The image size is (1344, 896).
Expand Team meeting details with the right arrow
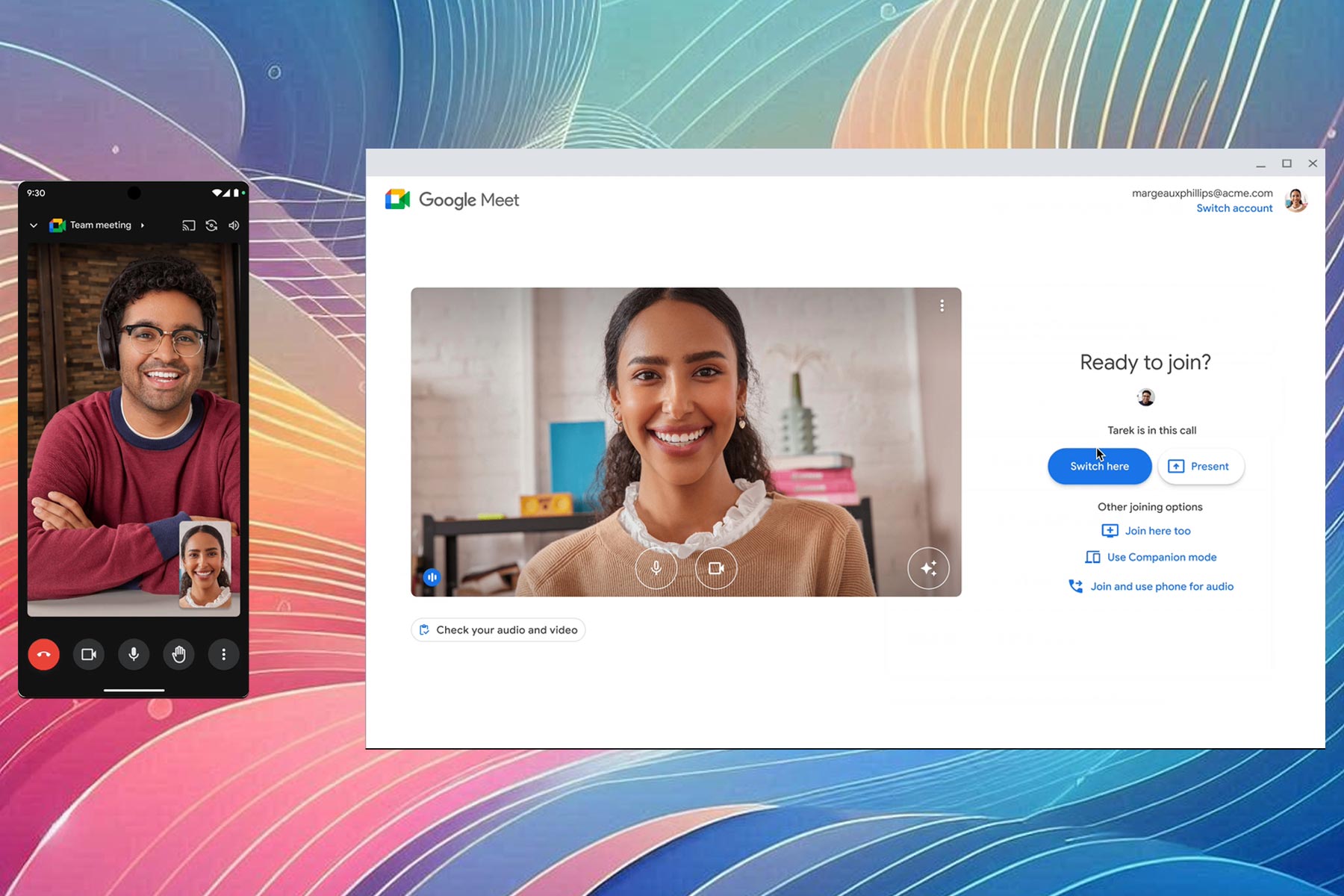point(143,225)
